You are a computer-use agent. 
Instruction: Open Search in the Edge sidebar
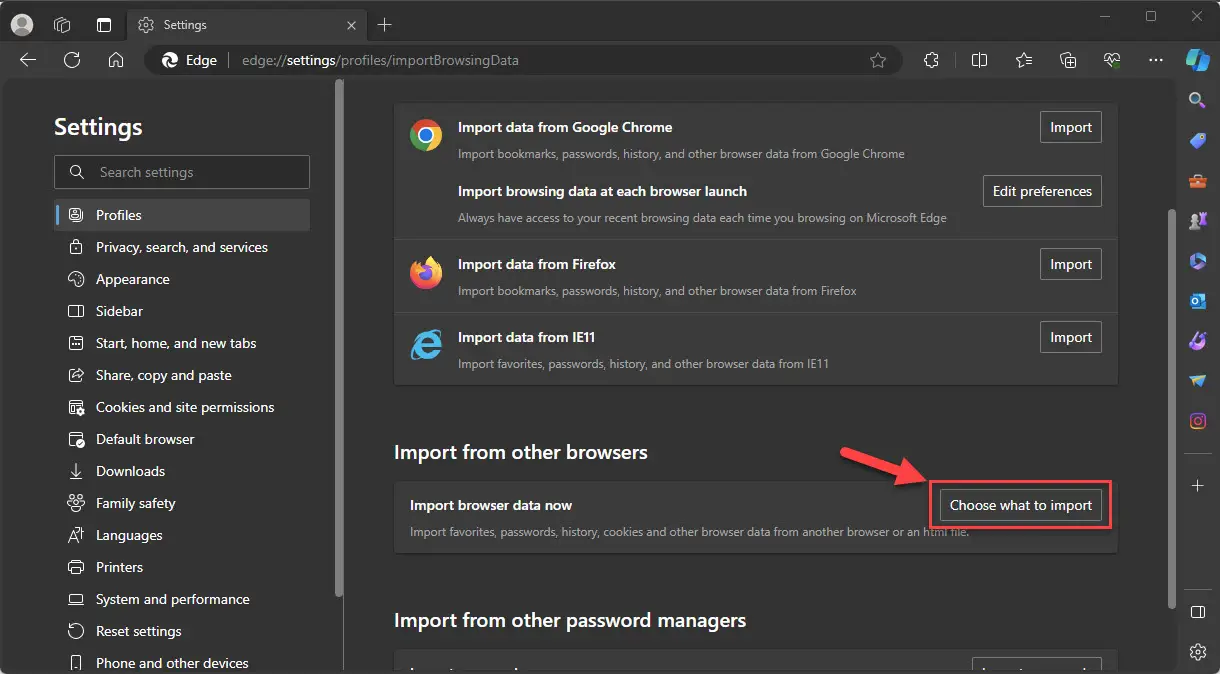pos(1197,100)
